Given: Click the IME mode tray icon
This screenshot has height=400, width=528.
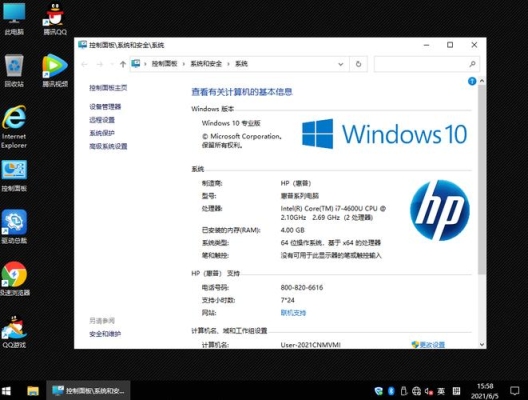Looking at the screenshot, I should [x=456, y=391].
